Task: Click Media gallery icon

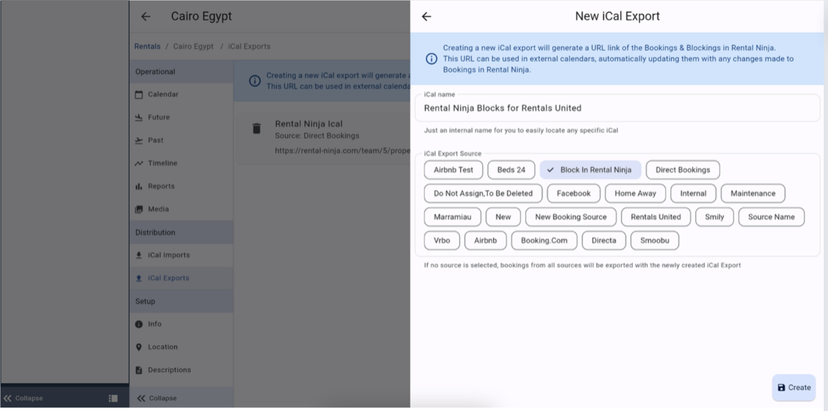Action: (x=139, y=209)
